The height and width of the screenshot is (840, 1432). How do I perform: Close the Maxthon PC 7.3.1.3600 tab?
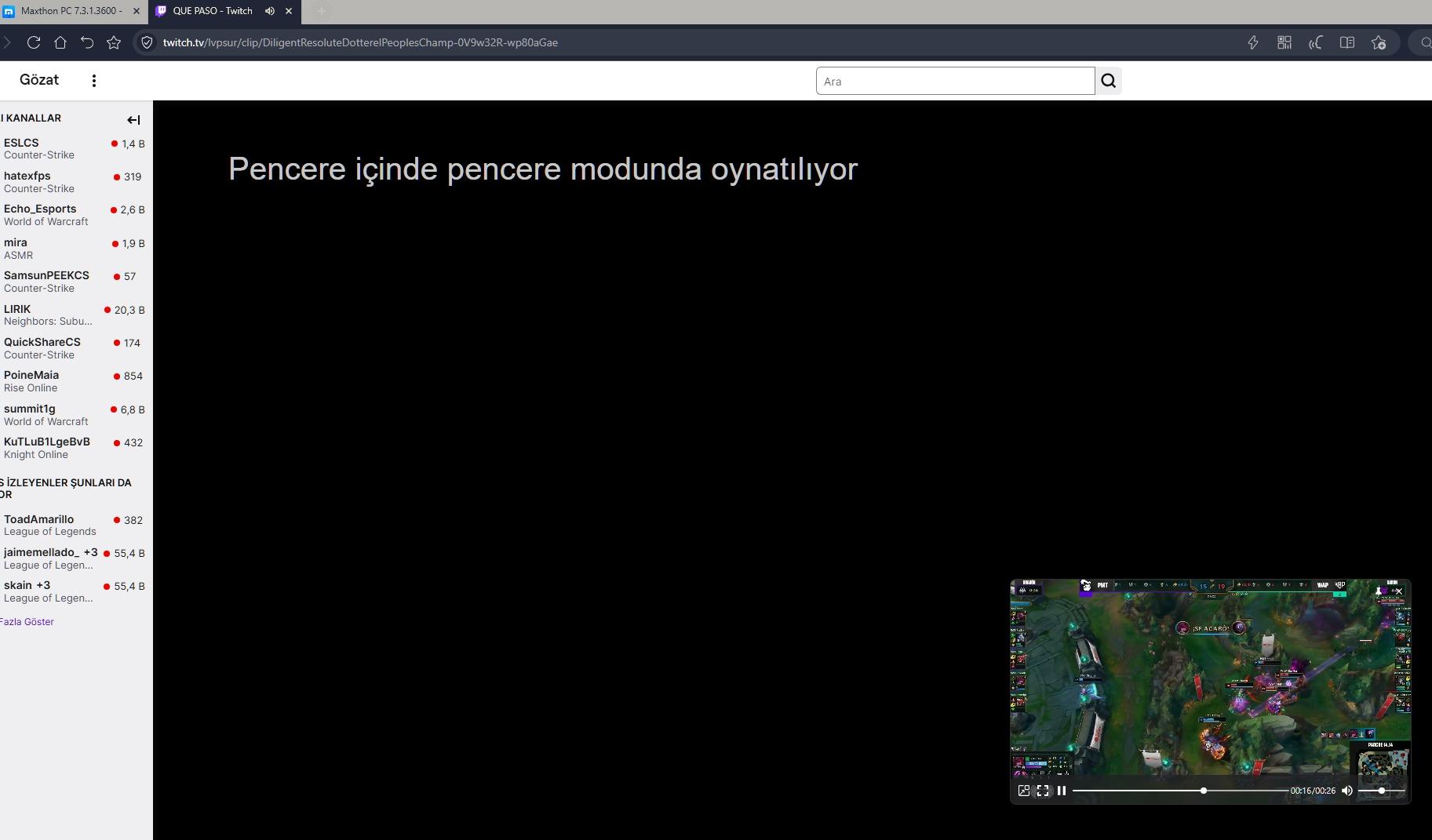point(137,11)
